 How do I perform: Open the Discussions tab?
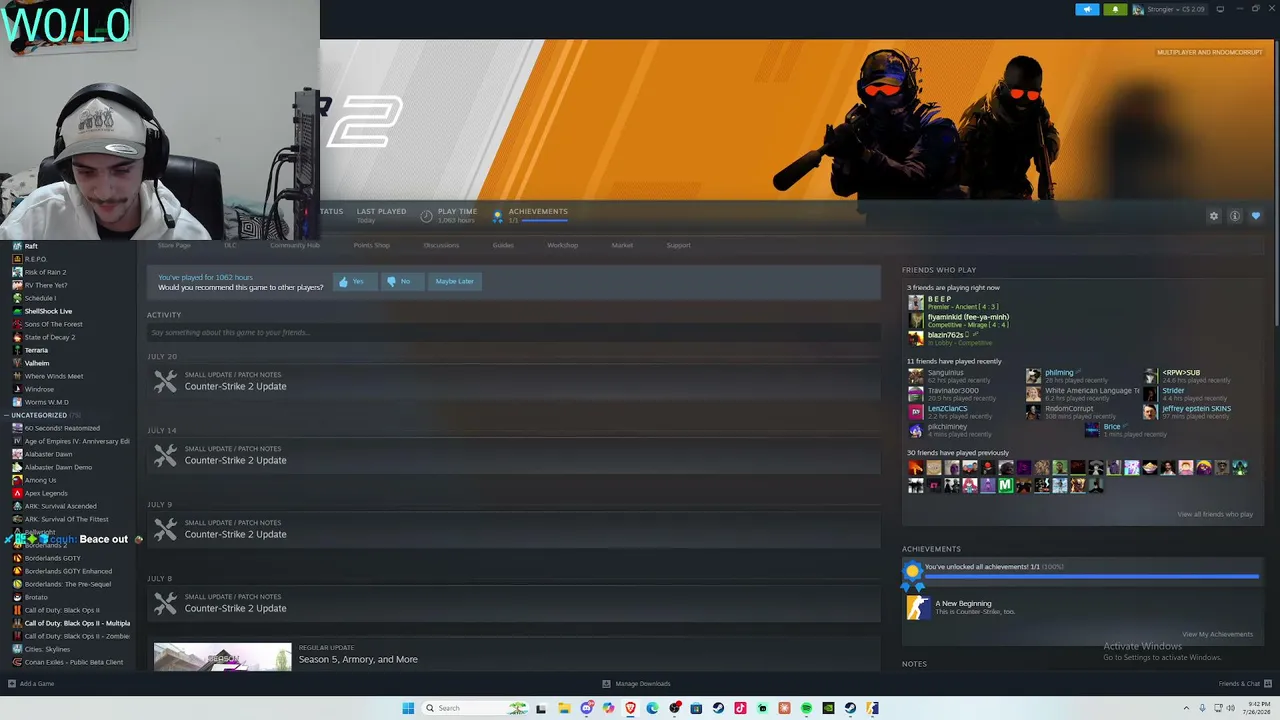tap(441, 245)
